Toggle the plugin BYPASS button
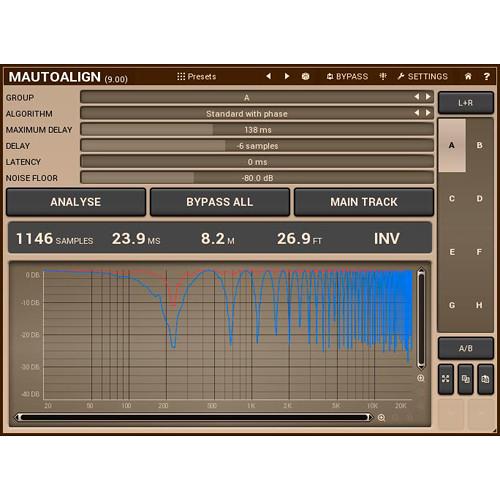 tap(347, 77)
